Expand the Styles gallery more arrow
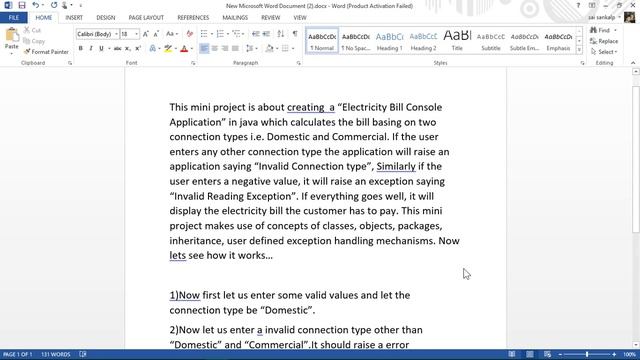Screen dimensions: 640x360 (579, 50)
